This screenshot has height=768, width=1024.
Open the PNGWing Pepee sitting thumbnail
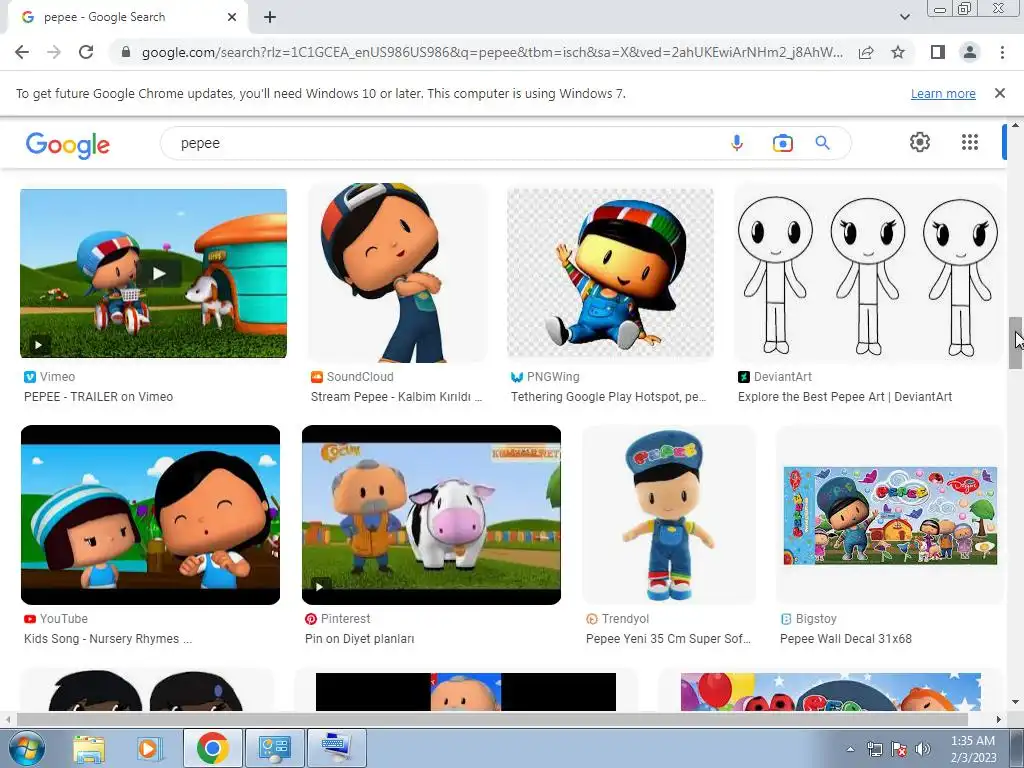pos(610,273)
